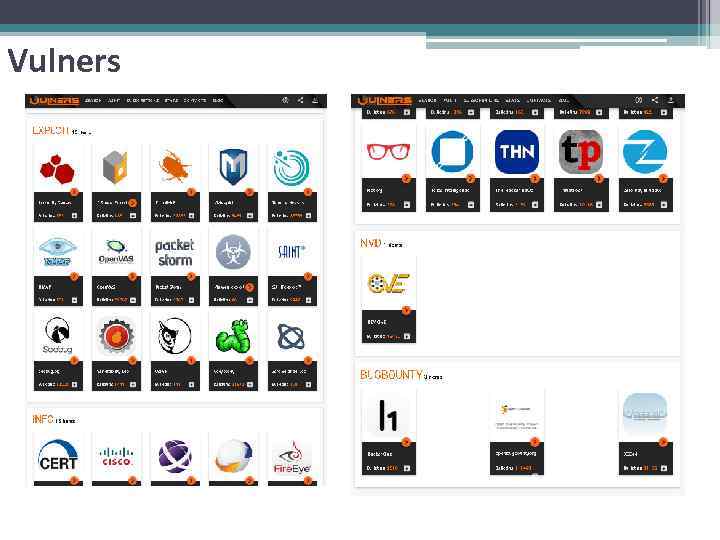Click the Vulners logo in left screenshot
This screenshot has width=720, height=540.
pos(55,101)
